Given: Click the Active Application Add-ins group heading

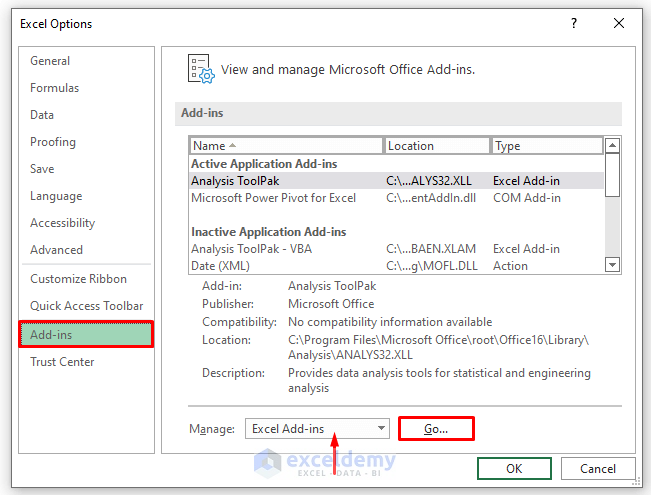Looking at the screenshot, I should (264, 164).
